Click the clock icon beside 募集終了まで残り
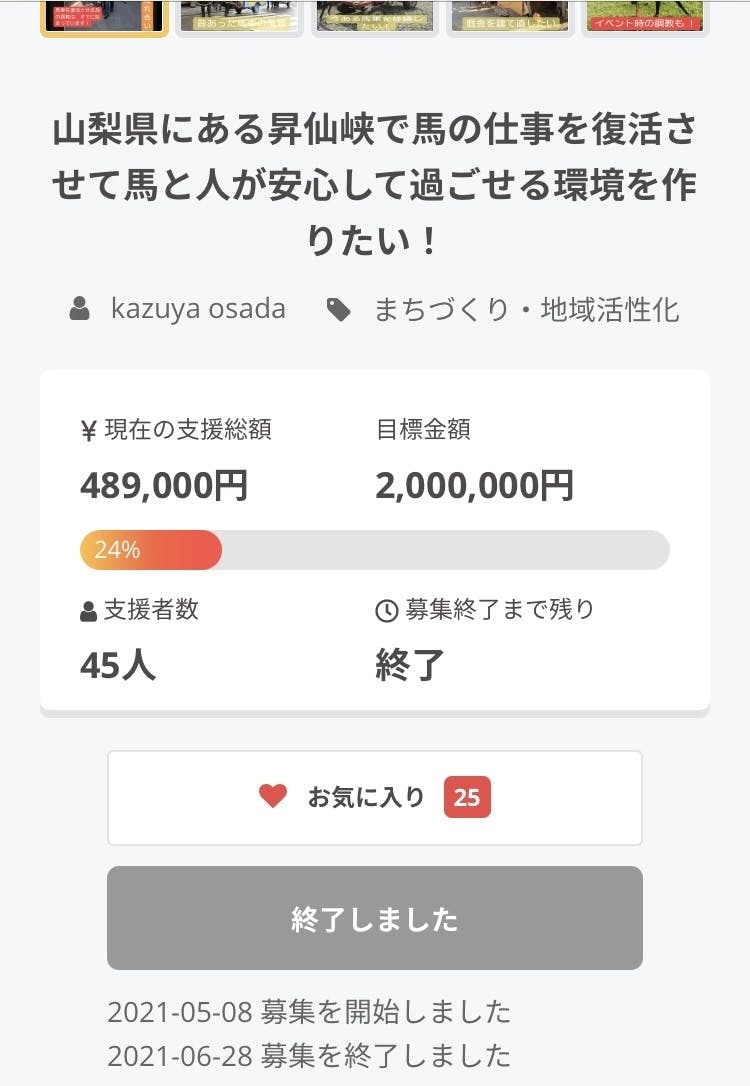 (386, 611)
